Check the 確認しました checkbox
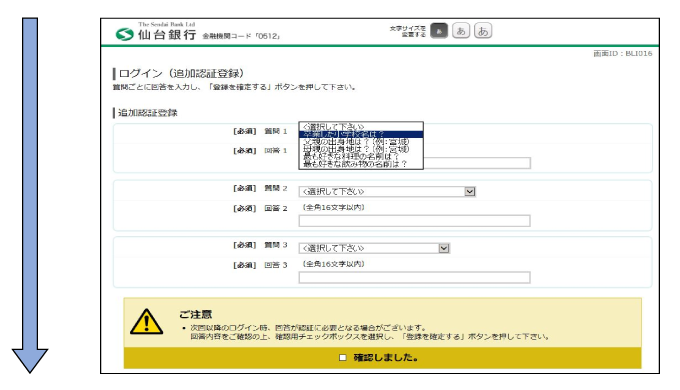 (x=343, y=357)
